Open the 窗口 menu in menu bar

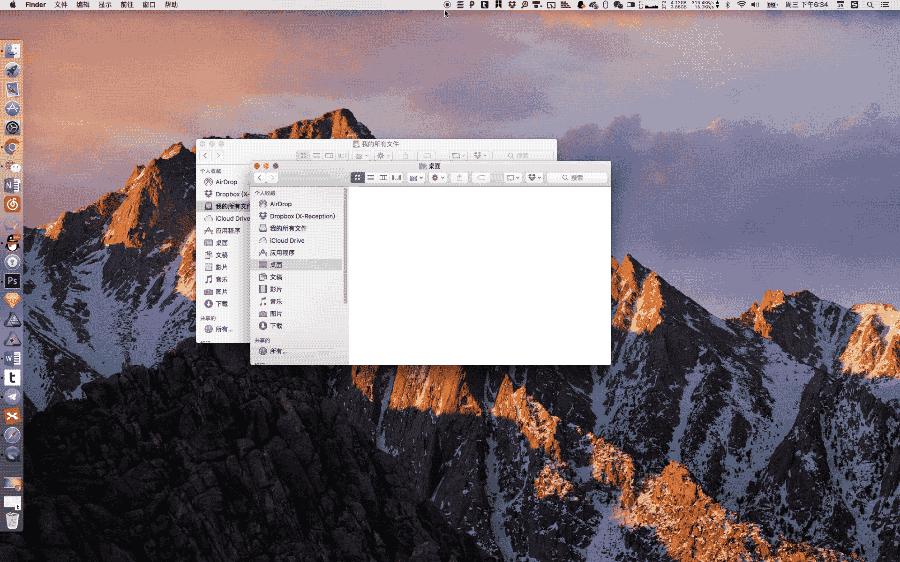pos(149,5)
